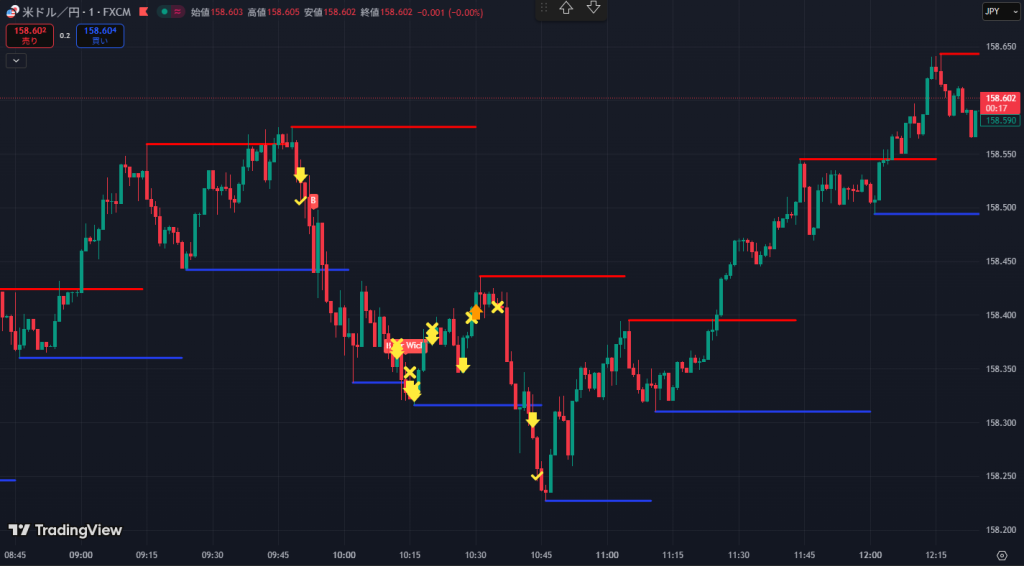Screen dimensions: 1024x566
Task: Click the 10:00 time axis label
Action: click(x=344, y=555)
